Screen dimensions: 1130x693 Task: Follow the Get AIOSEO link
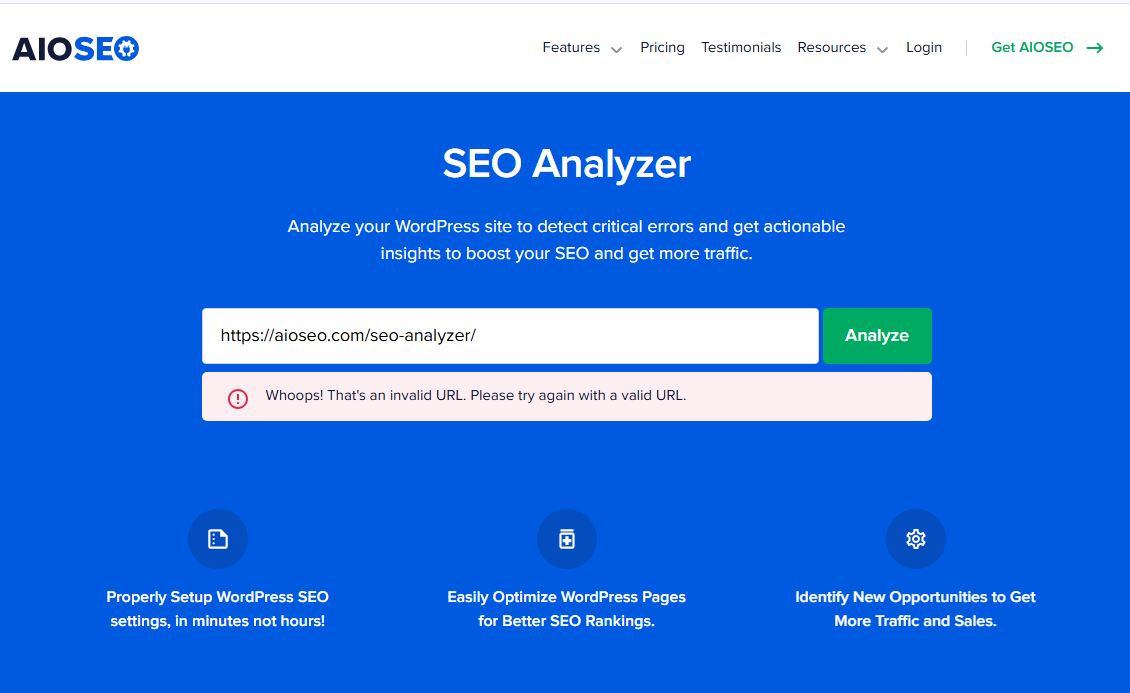(x=1032, y=48)
